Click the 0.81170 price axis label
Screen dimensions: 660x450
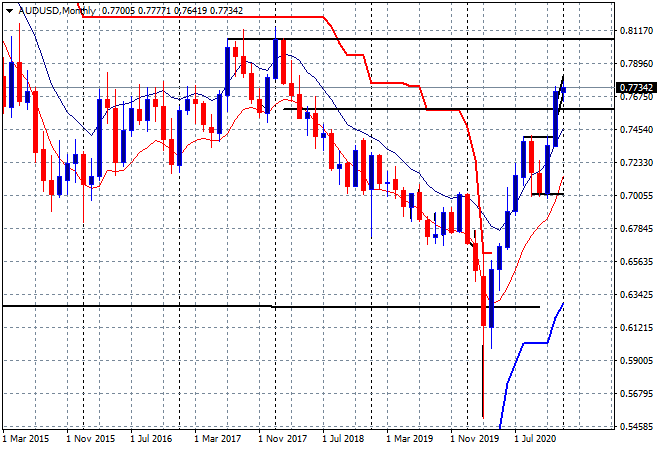click(x=636, y=31)
